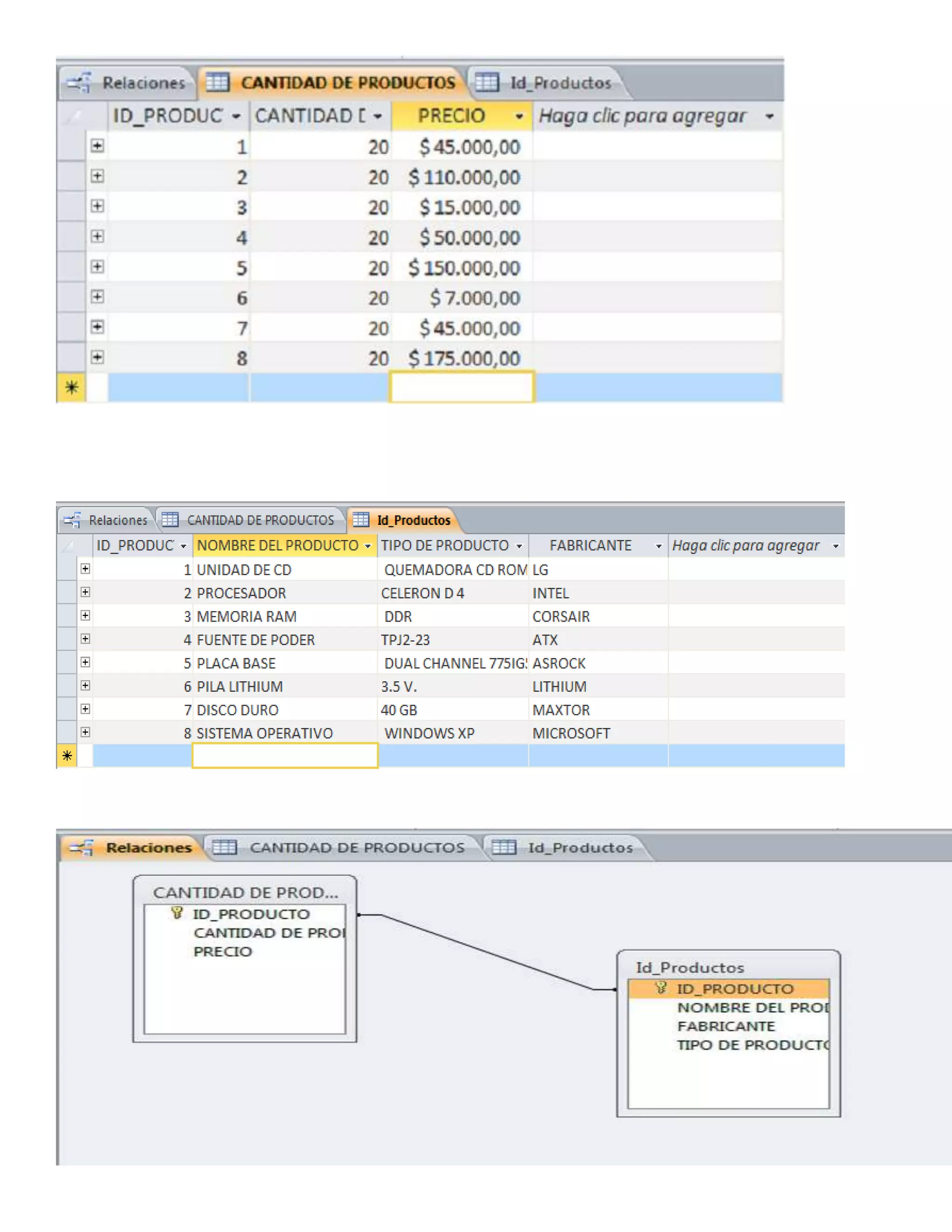Viewport: 952px width, 1232px height.
Task: Click the new record asterisk in the price table
Action: (x=72, y=388)
